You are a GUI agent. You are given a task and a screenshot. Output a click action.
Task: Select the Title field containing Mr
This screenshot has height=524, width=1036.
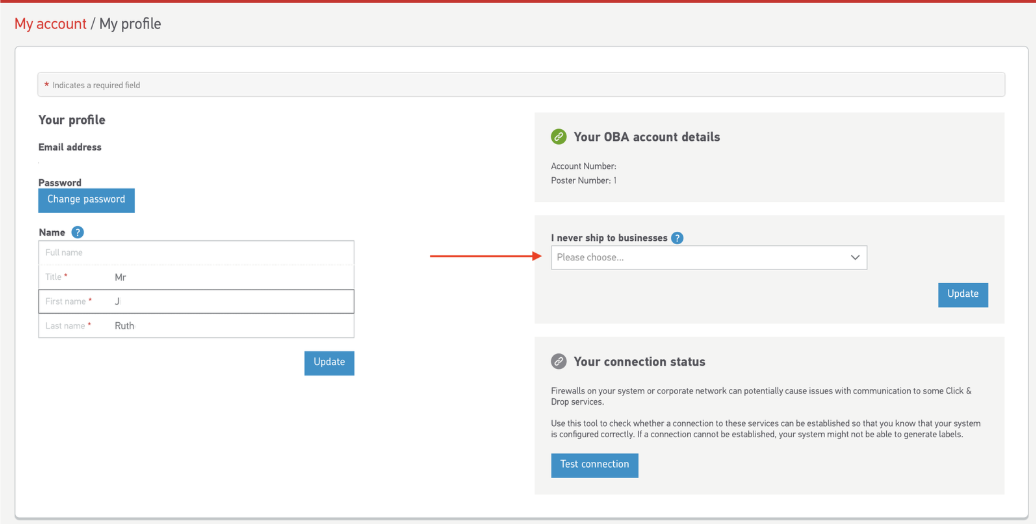pos(196,277)
